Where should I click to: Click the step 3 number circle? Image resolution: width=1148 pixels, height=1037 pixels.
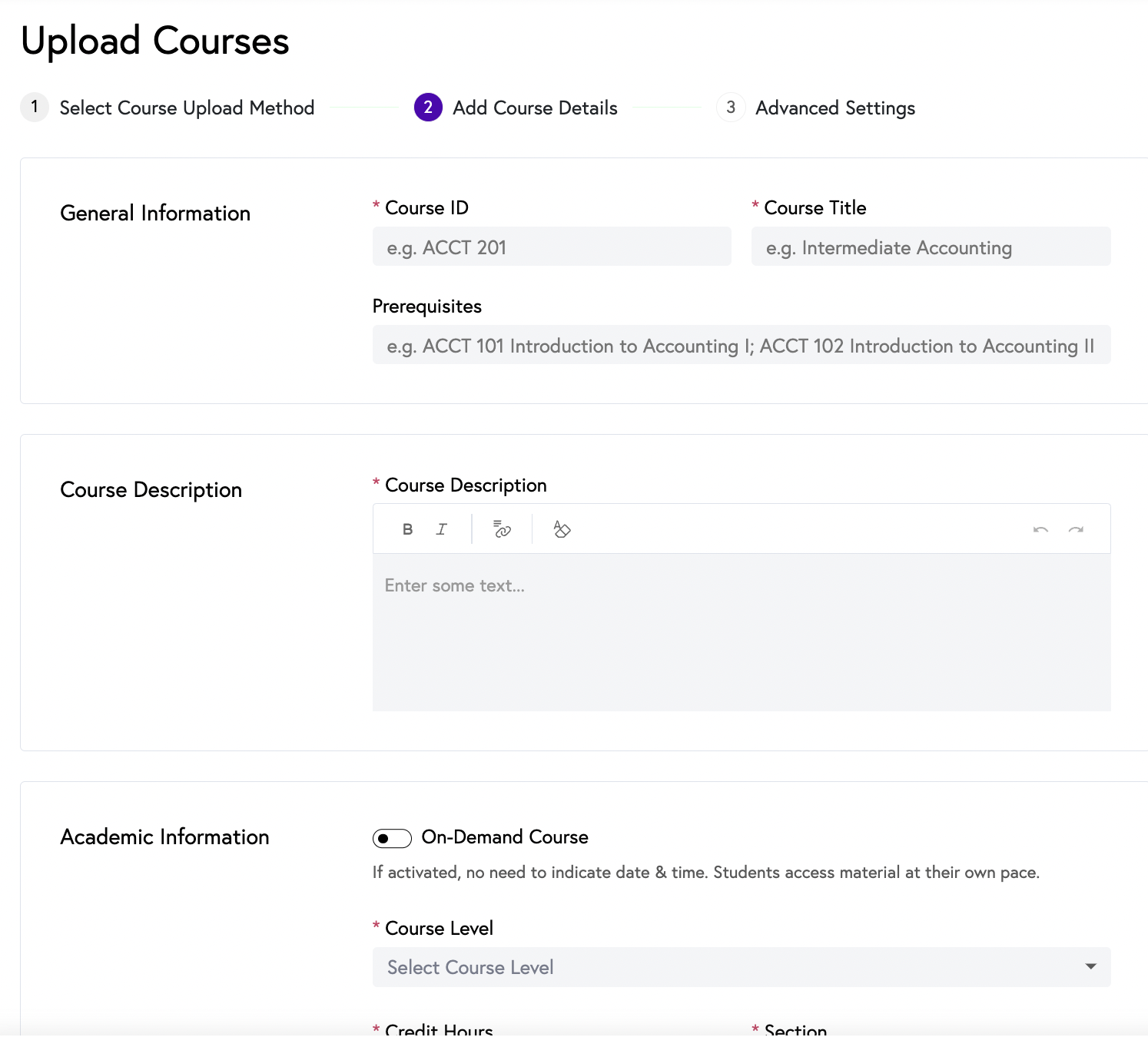click(x=731, y=107)
